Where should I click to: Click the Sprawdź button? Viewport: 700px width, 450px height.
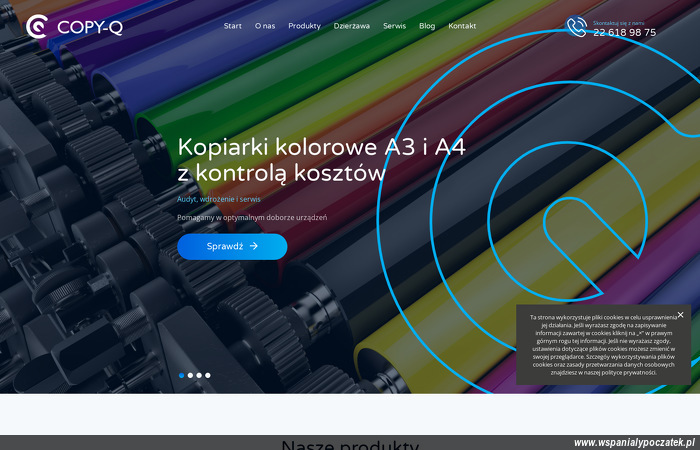coord(232,246)
